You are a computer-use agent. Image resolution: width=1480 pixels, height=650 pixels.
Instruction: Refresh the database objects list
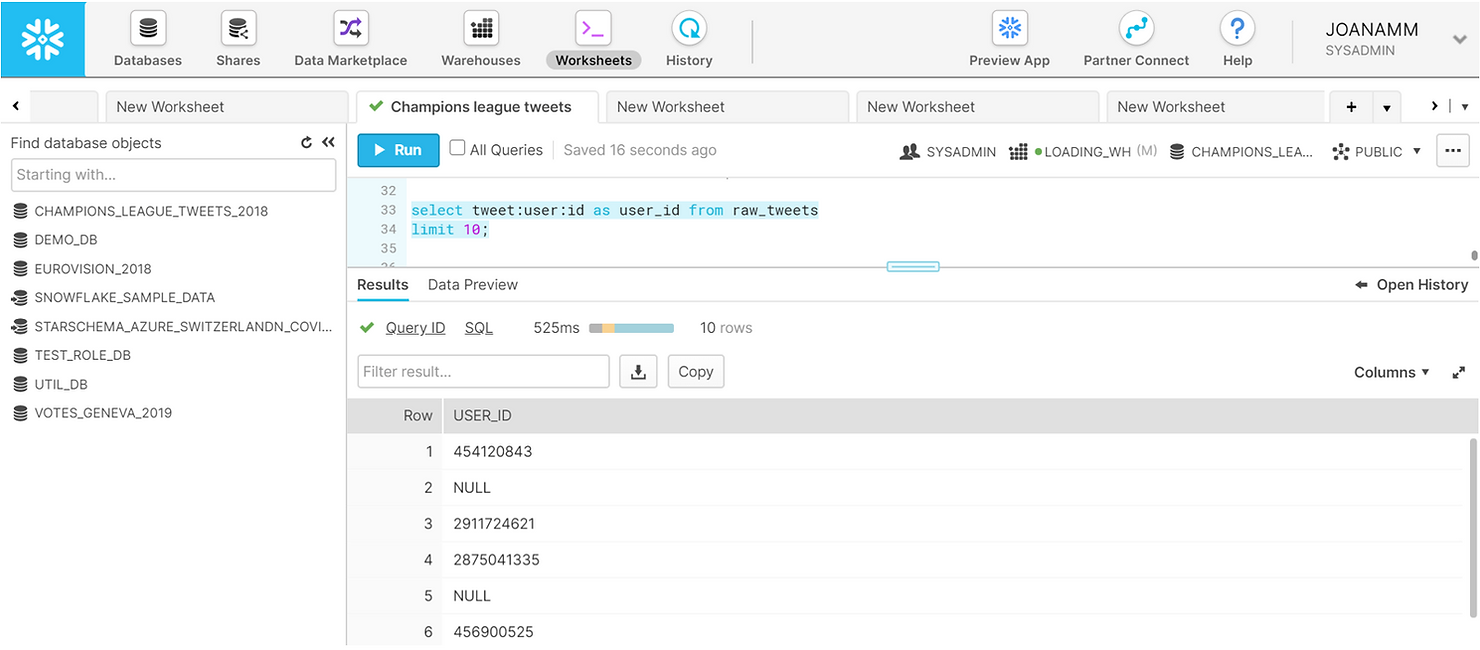pos(307,142)
